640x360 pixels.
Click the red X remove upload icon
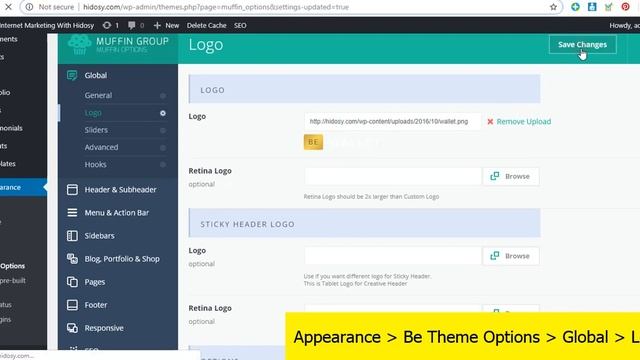tap(490, 122)
